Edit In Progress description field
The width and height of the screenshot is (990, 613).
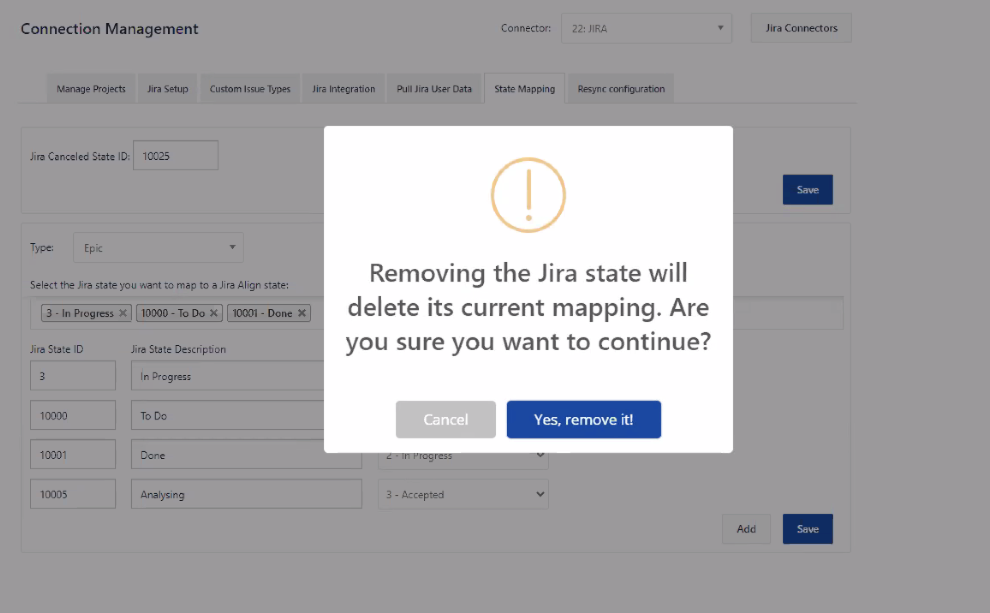(246, 376)
